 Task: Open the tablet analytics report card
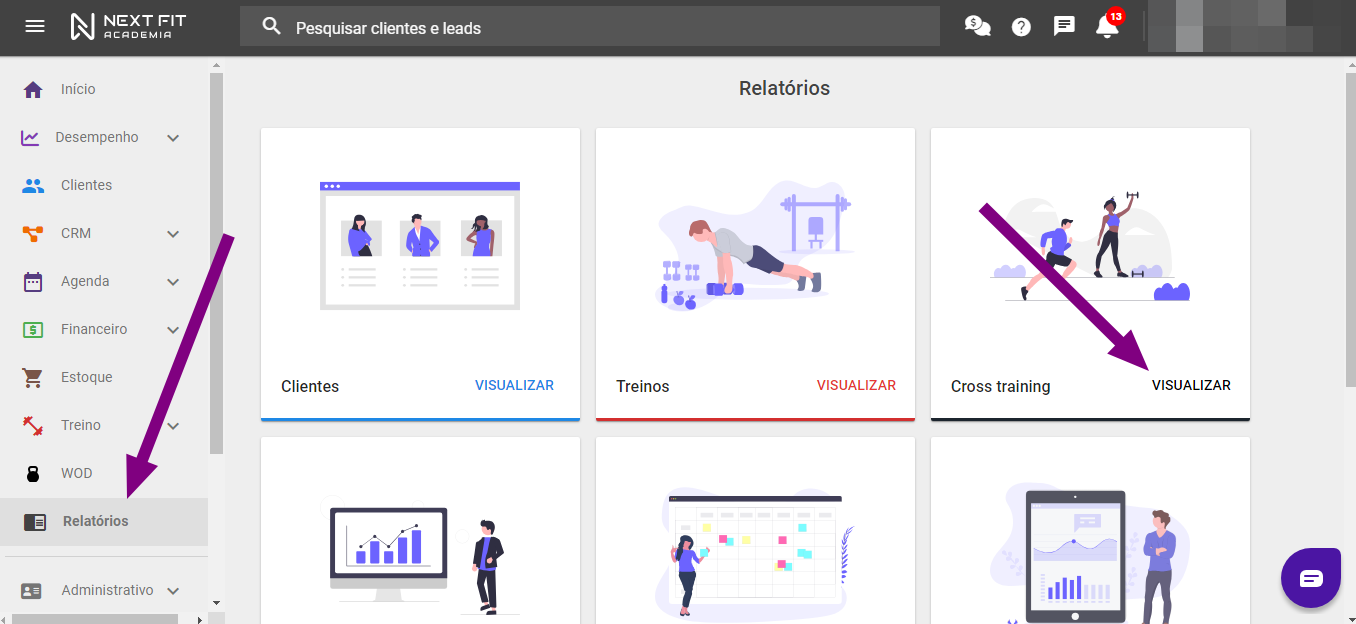(x=1090, y=530)
